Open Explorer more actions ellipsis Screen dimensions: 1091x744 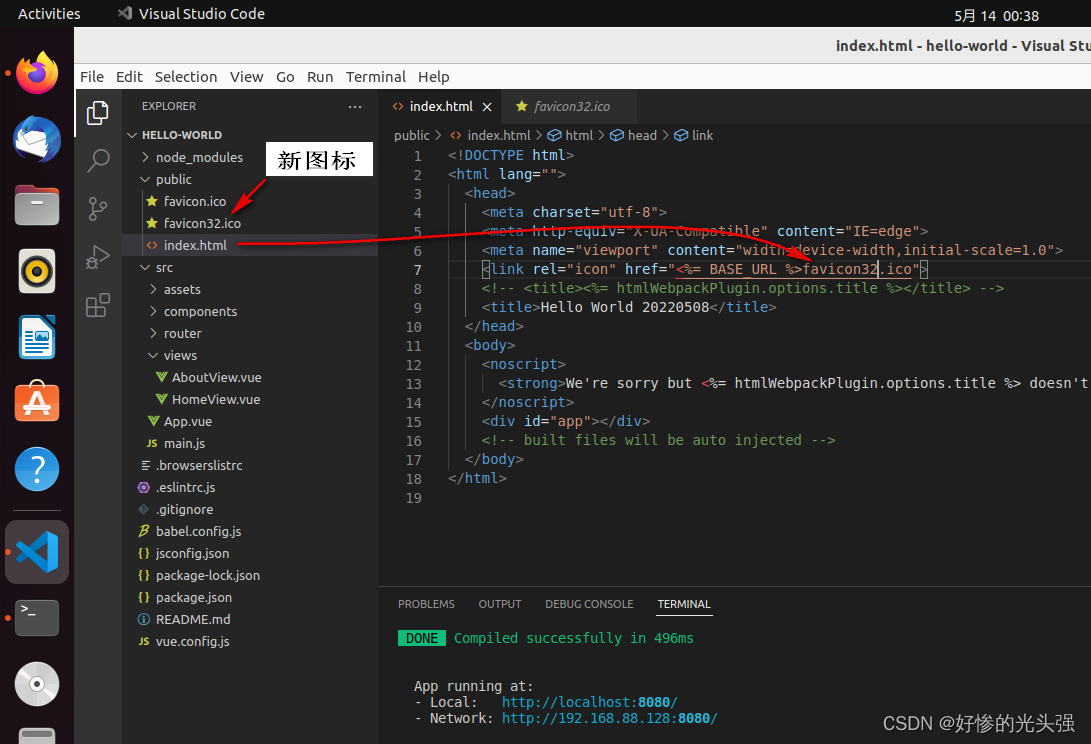[x=355, y=106]
